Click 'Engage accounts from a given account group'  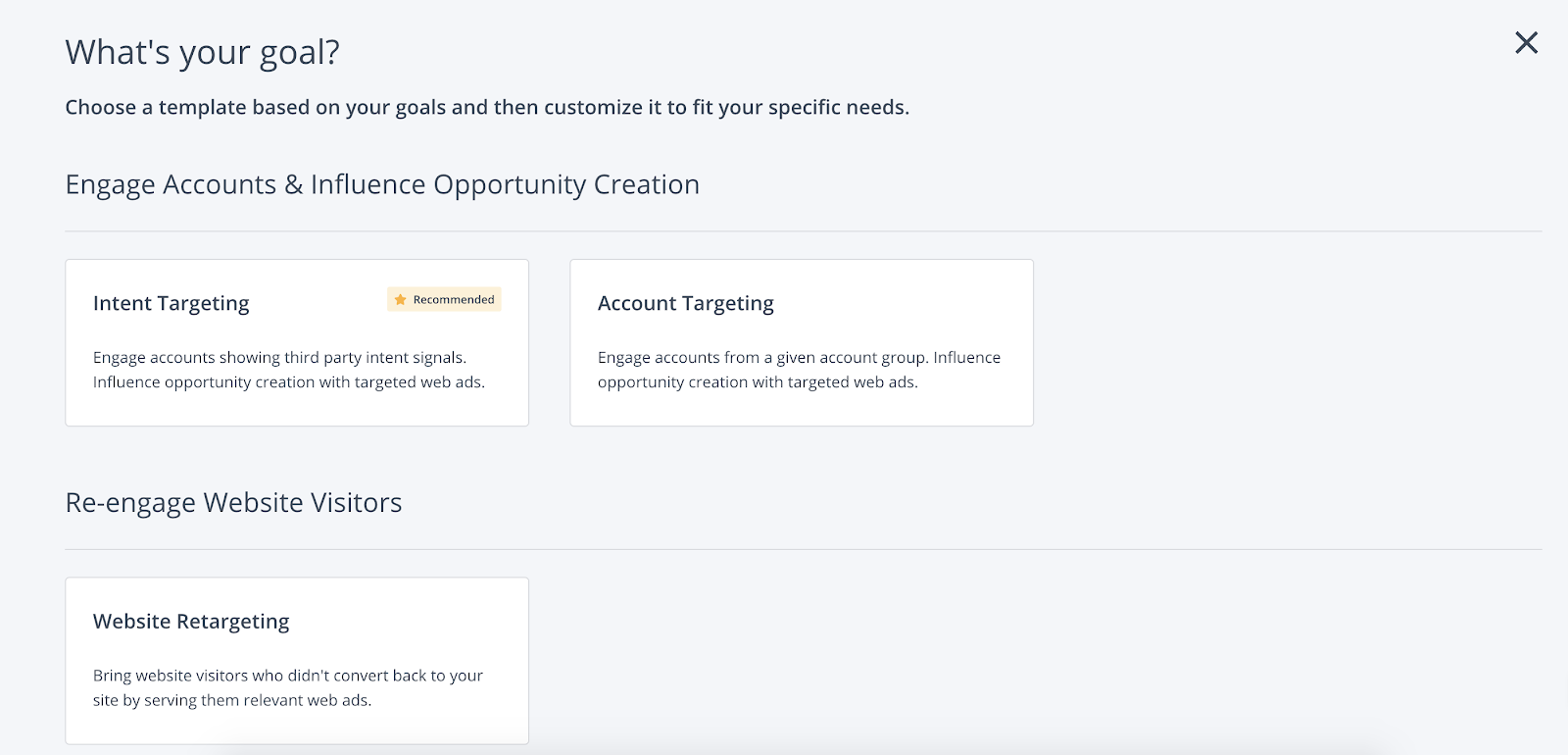tap(762, 358)
